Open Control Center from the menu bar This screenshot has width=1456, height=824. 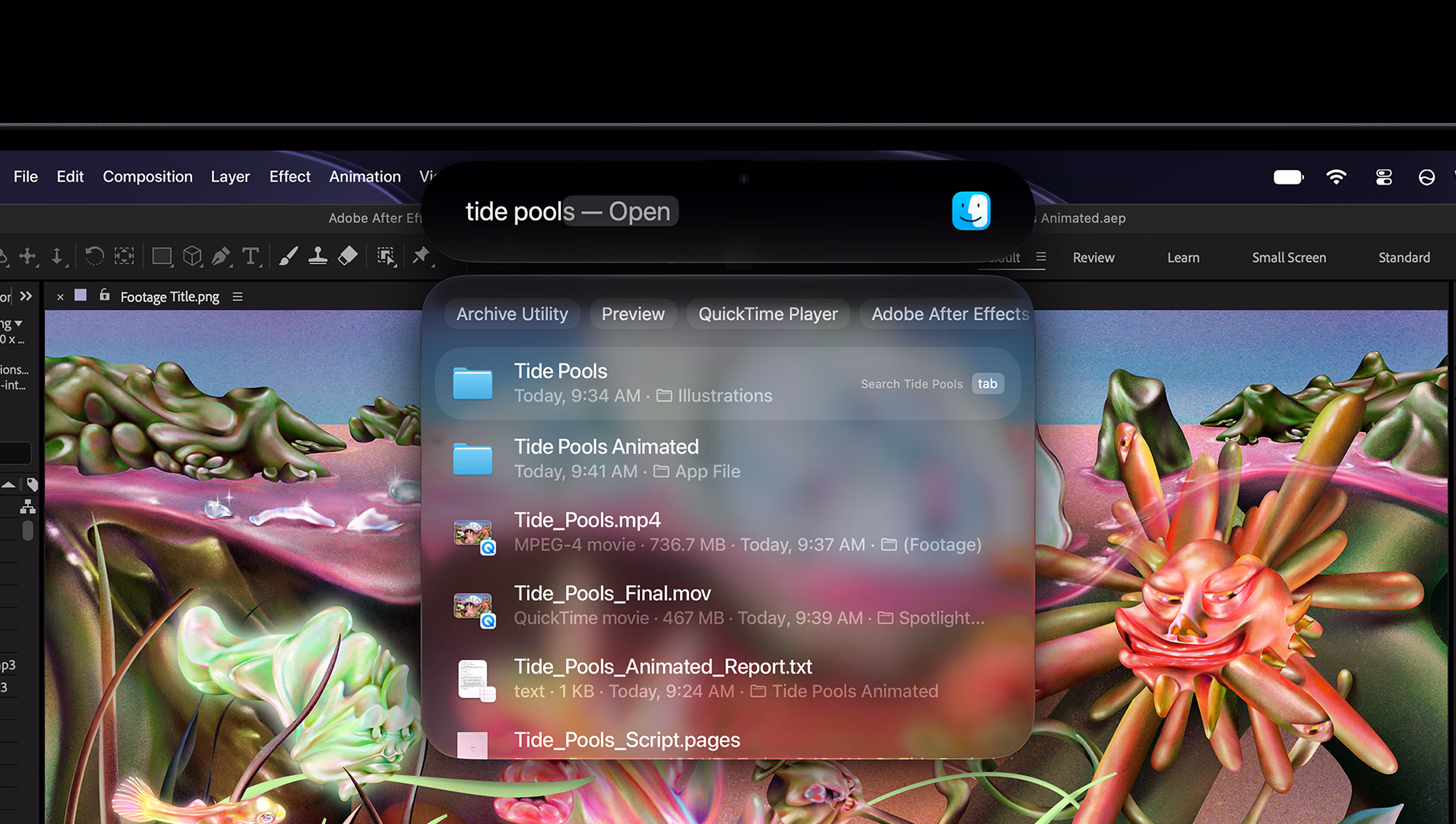pos(1384,178)
